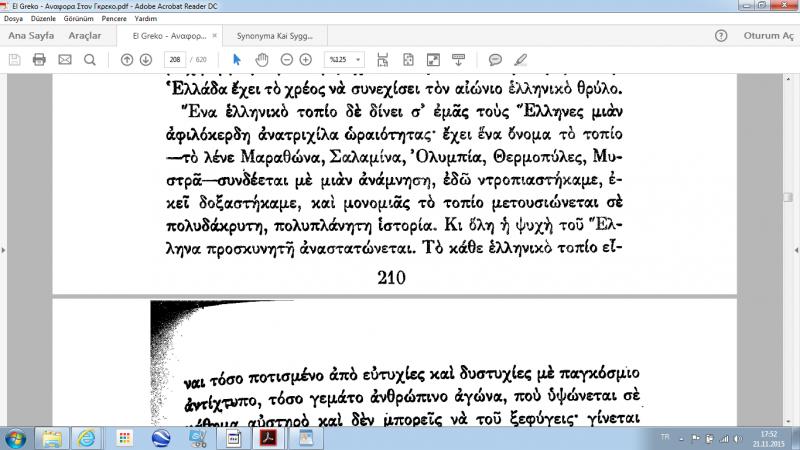Open network signal tray icon
Image resolution: width=800 pixels, height=450 pixels.
[724, 438]
